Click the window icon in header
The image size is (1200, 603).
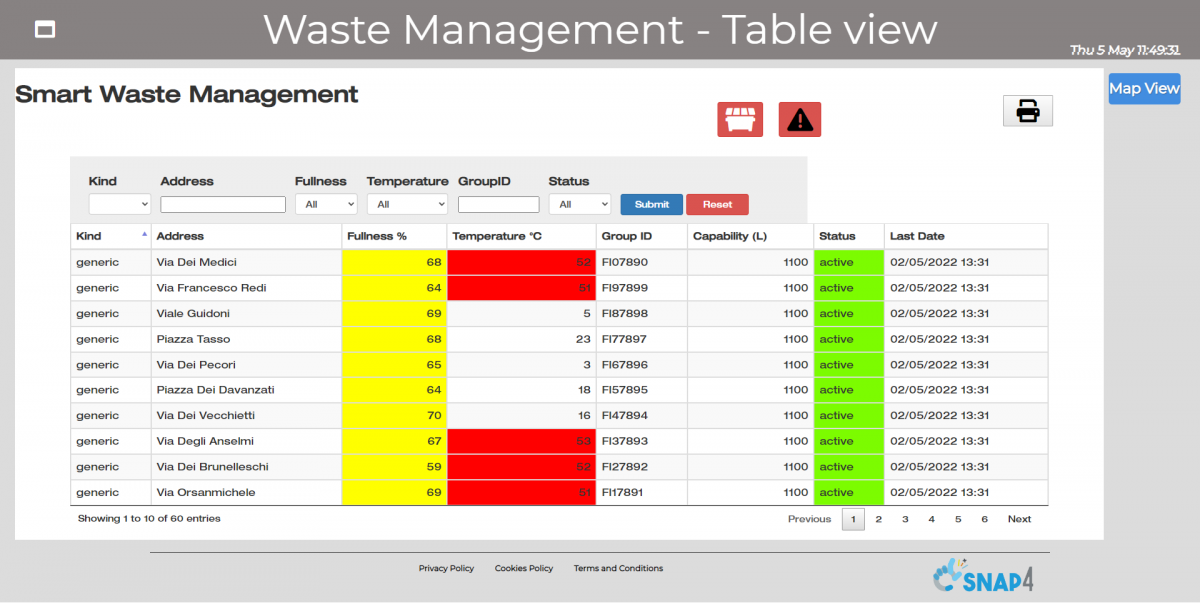45,29
